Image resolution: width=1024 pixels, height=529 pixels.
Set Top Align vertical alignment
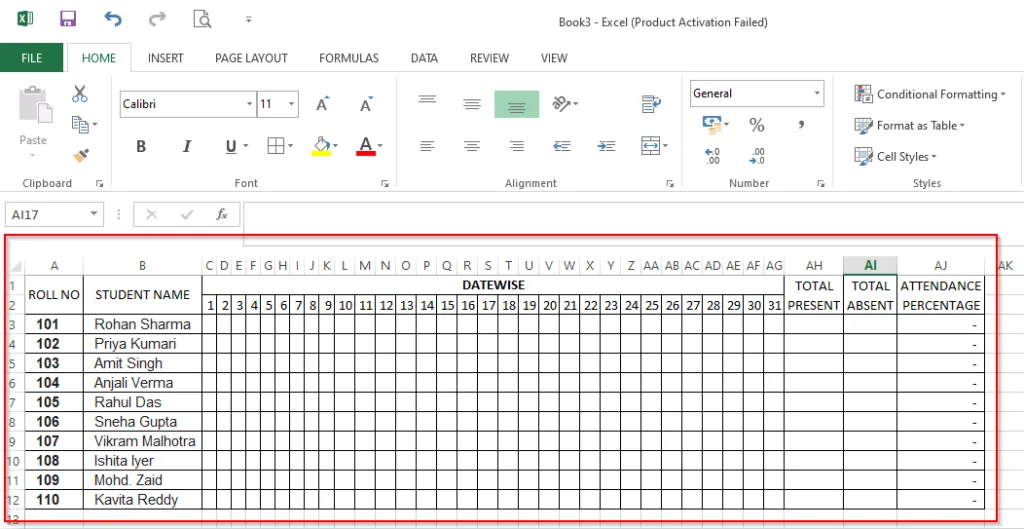click(427, 101)
